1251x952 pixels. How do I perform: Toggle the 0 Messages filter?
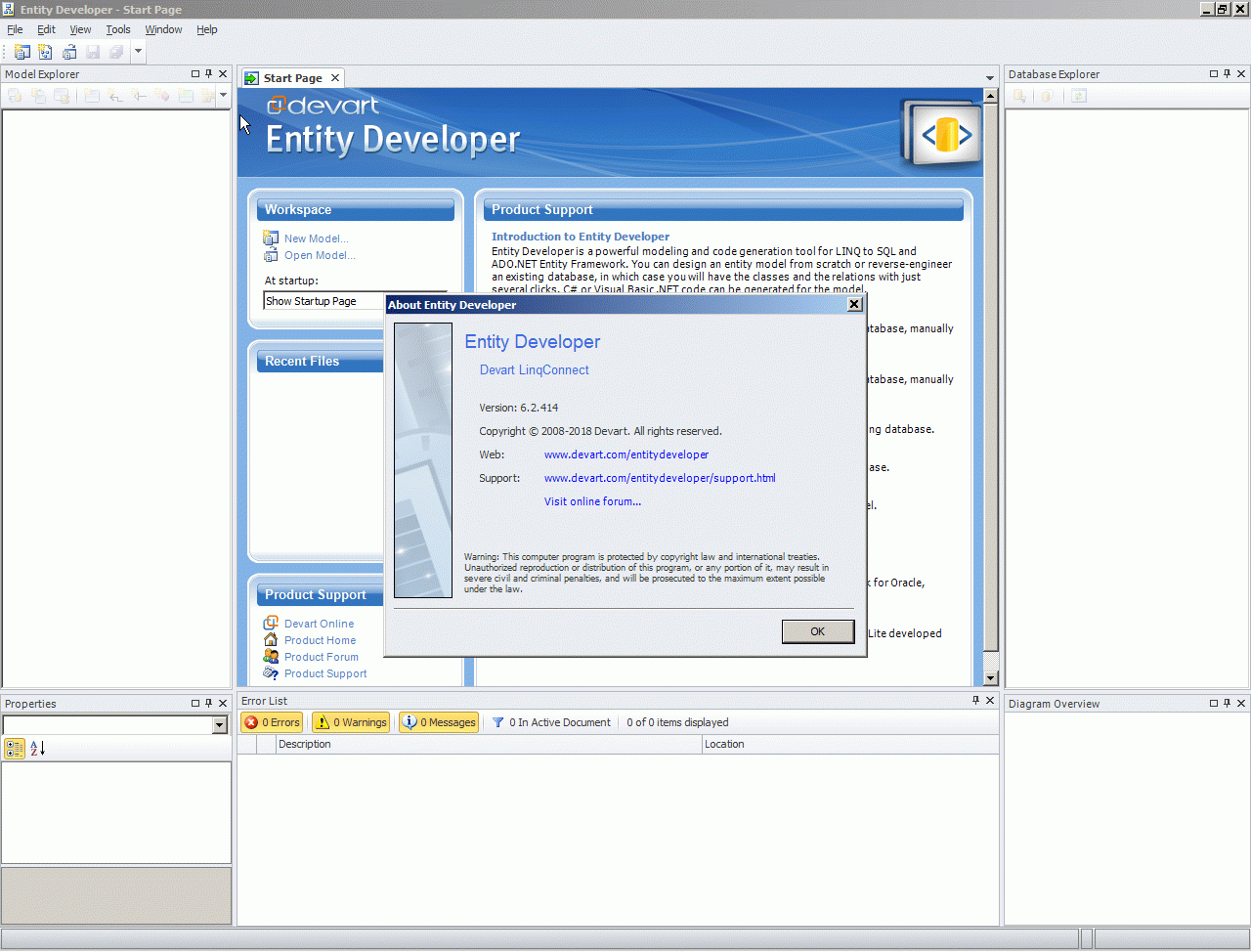[439, 722]
